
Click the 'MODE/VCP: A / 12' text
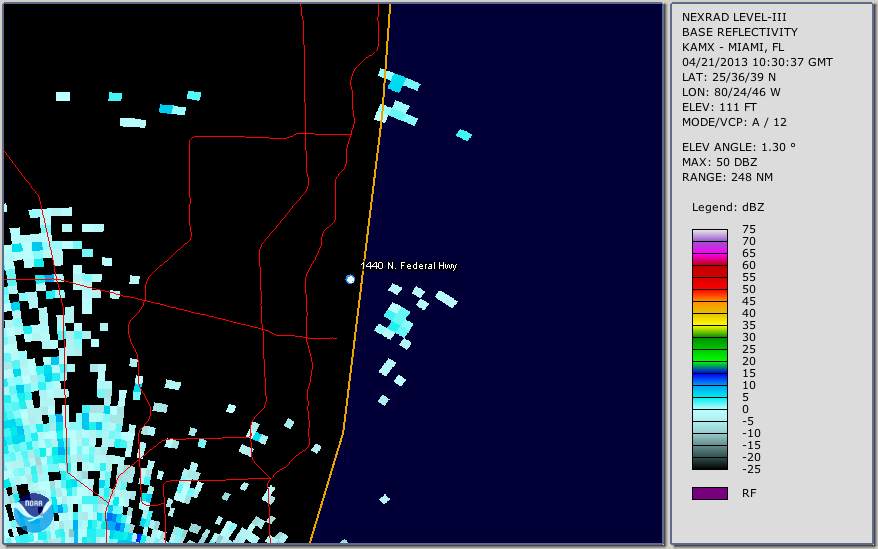pyautogui.click(x=734, y=122)
